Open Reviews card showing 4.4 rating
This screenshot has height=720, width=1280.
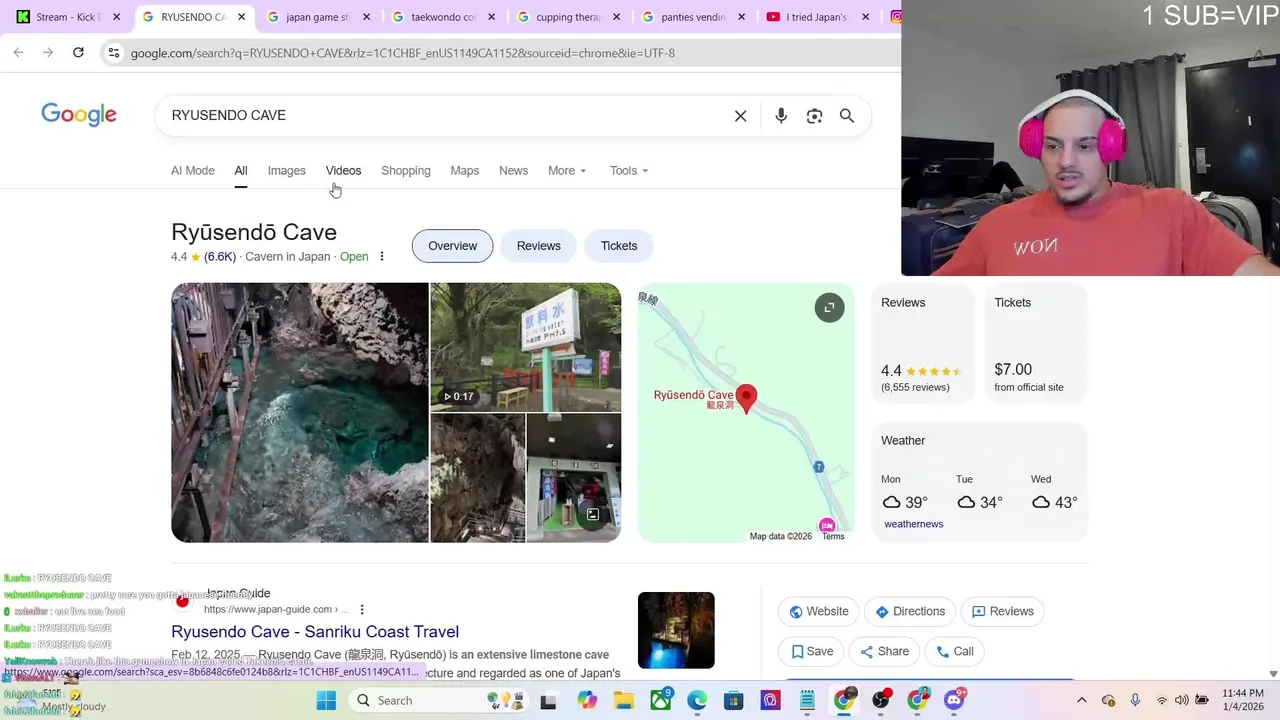click(x=923, y=343)
